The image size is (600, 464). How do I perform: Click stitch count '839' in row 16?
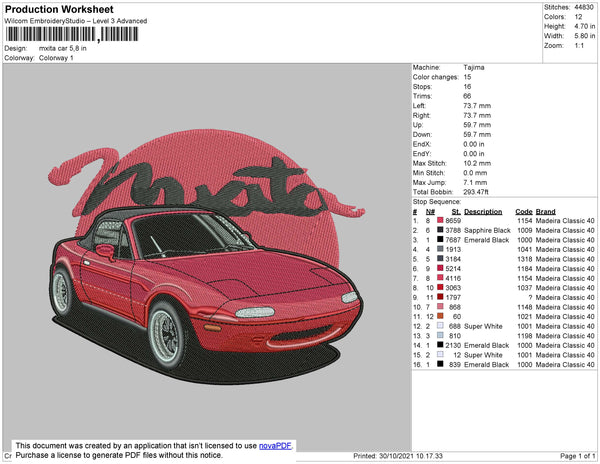click(x=455, y=365)
